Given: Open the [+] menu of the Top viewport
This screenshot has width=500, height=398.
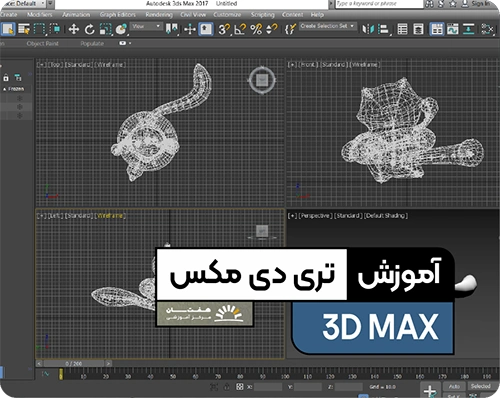Looking at the screenshot, I should coord(42,65).
